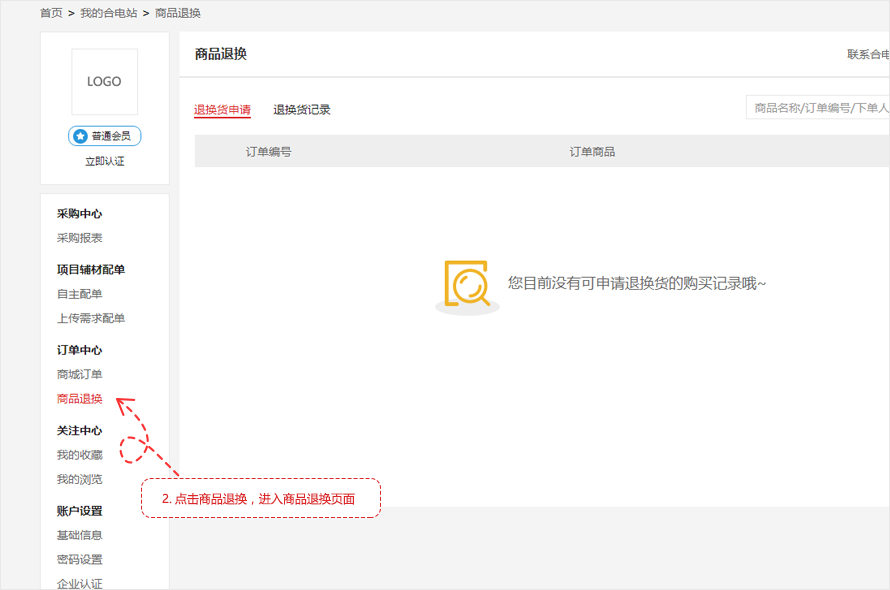Click the order search input field
Screen dimensions: 890x590
tap(818, 107)
